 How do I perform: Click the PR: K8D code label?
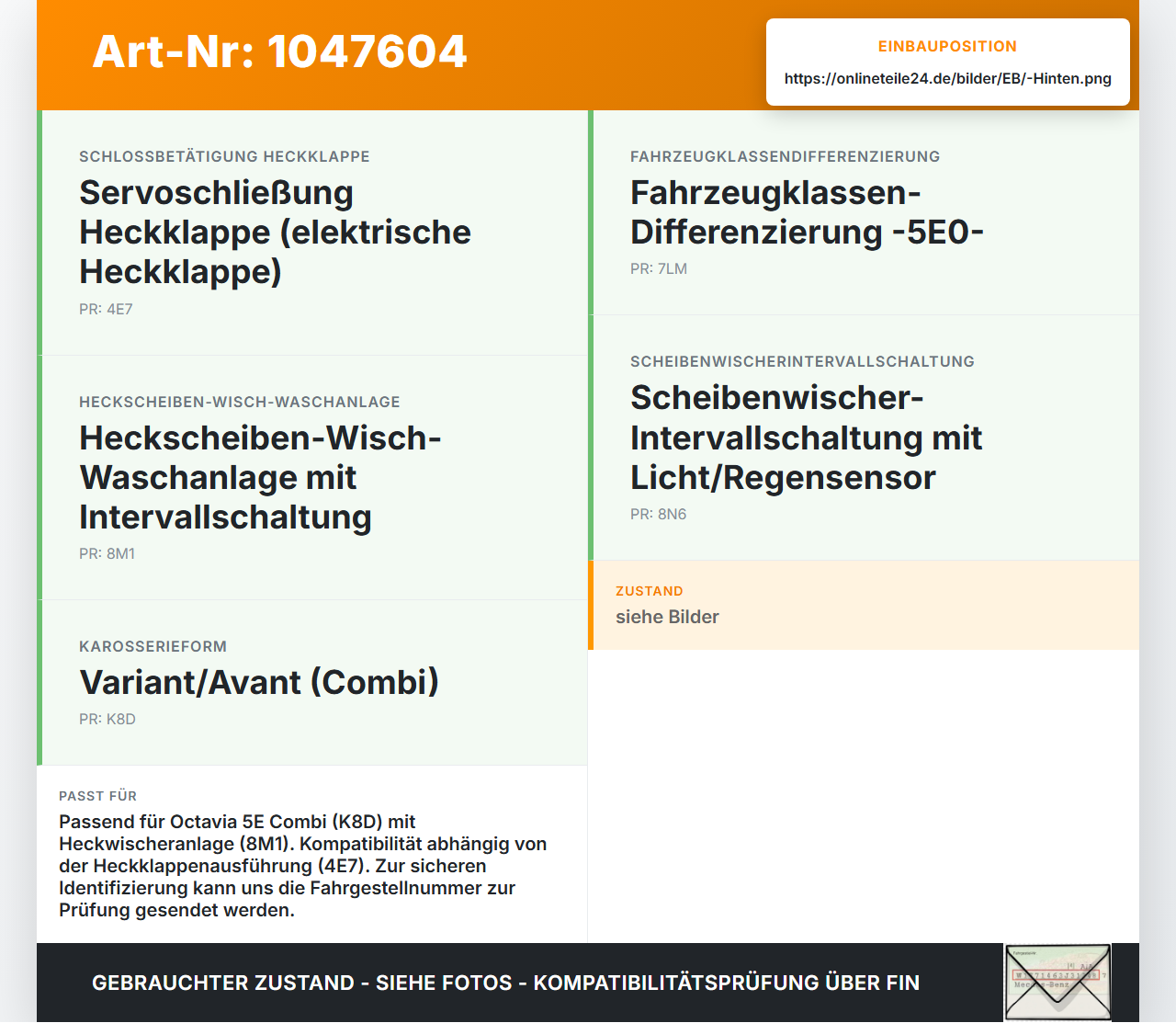click(107, 719)
